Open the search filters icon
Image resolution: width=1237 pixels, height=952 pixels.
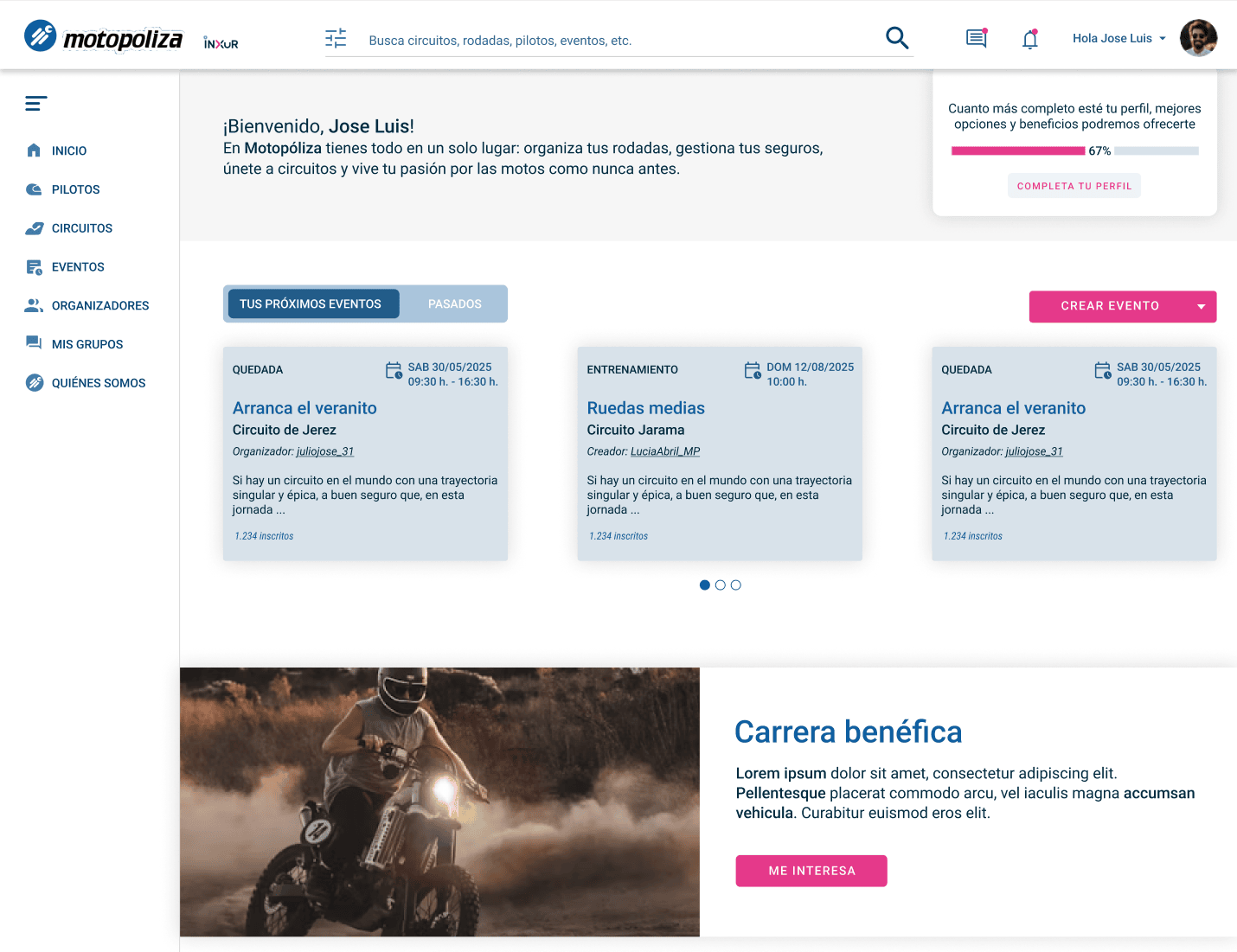click(x=336, y=38)
